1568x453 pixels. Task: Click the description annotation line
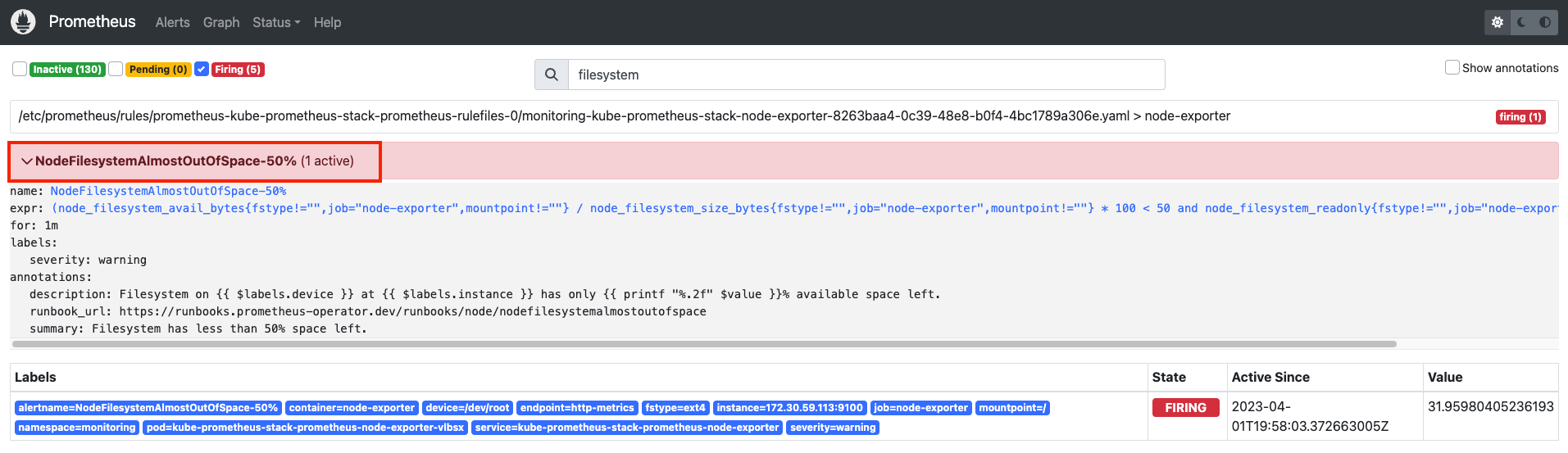(485, 294)
